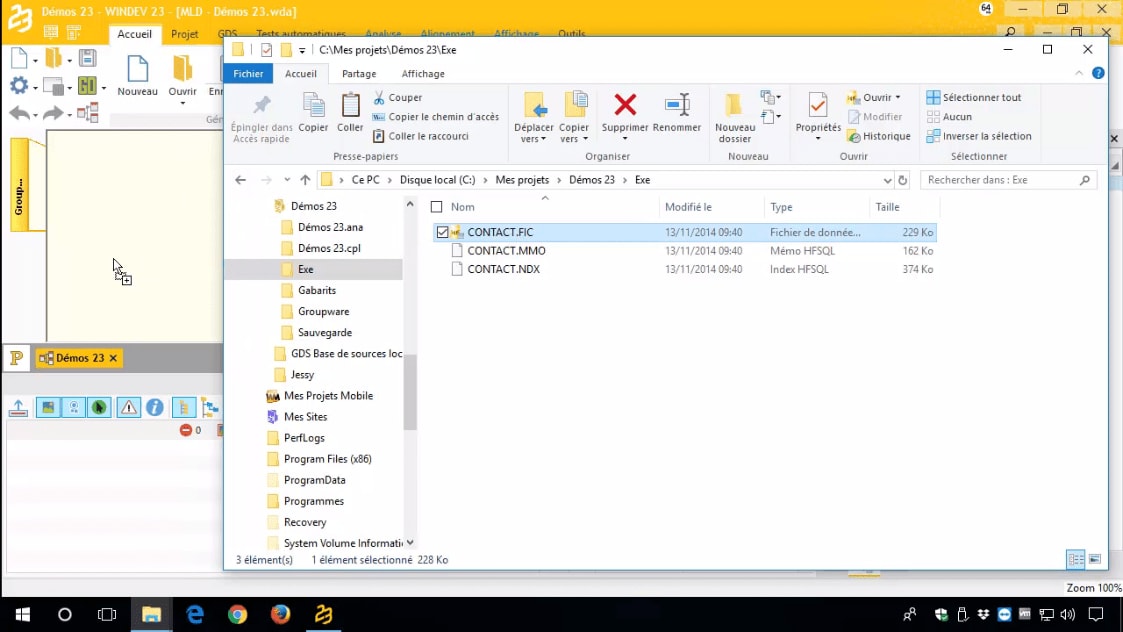
Task: Click details view icon in status bar
Action: pyautogui.click(x=1075, y=560)
